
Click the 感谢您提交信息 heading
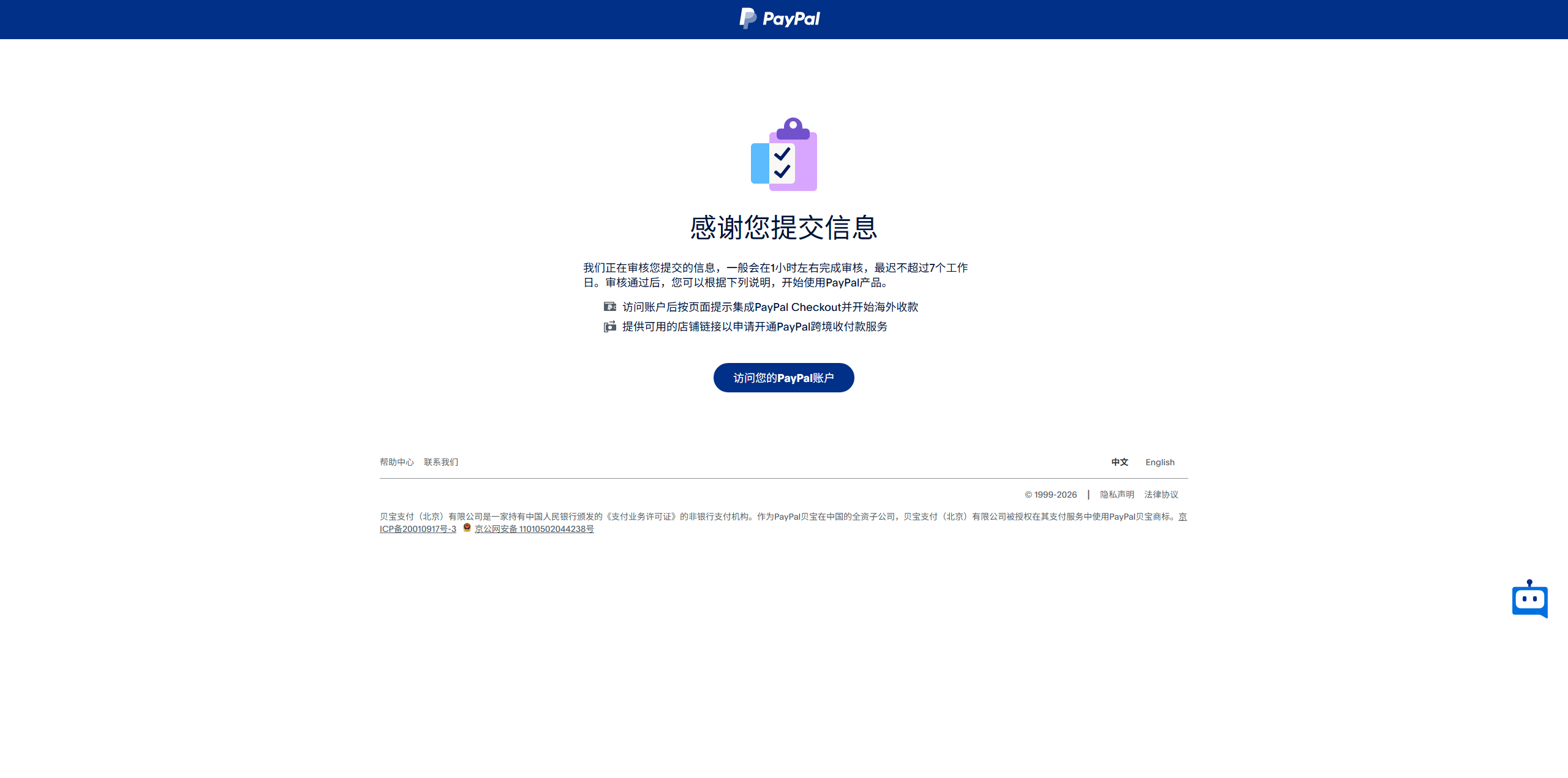tap(783, 228)
